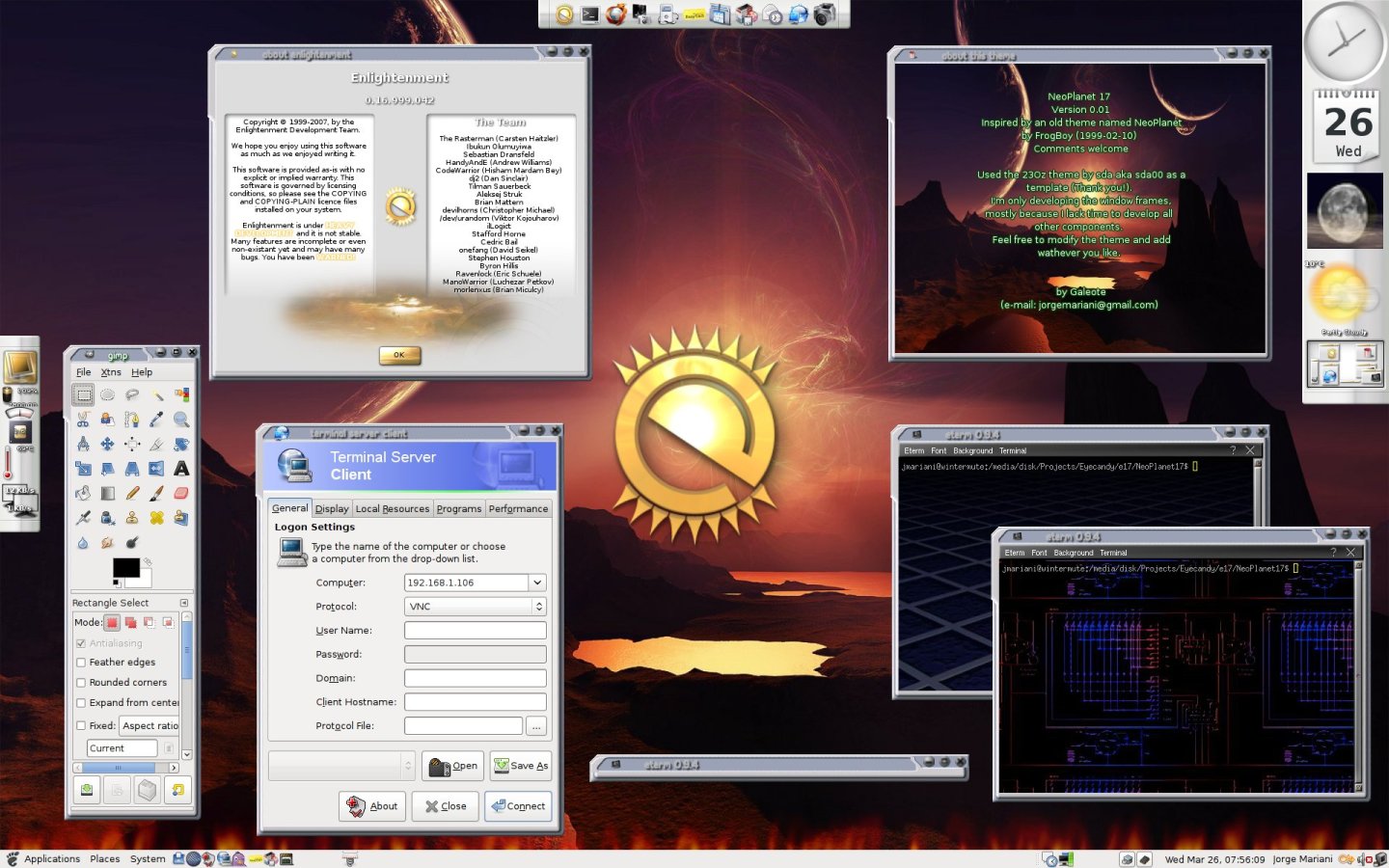Select the Fuzzy Select magic wand tool
The width and height of the screenshot is (1389, 868).
point(156,394)
